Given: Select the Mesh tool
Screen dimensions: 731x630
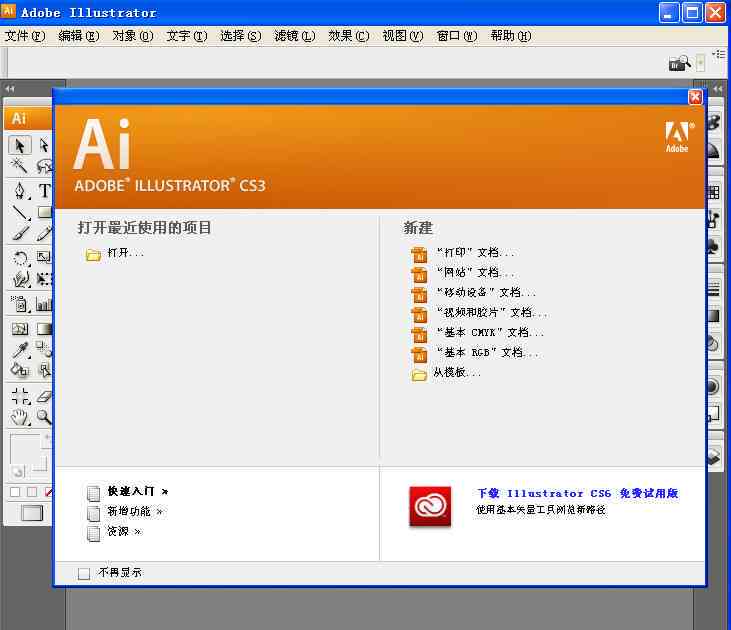Looking at the screenshot, I should (20, 329).
